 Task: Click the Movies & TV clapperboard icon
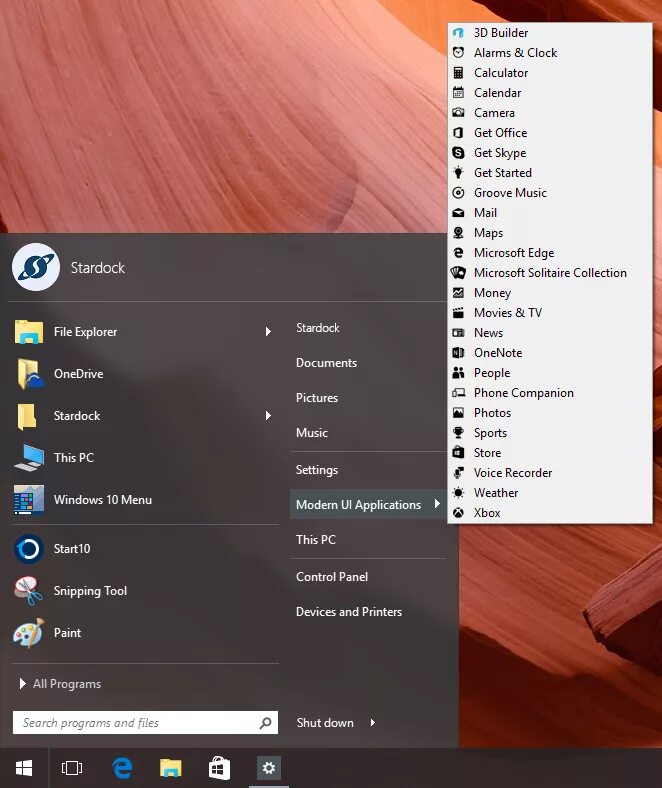pyautogui.click(x=458, y=313)
